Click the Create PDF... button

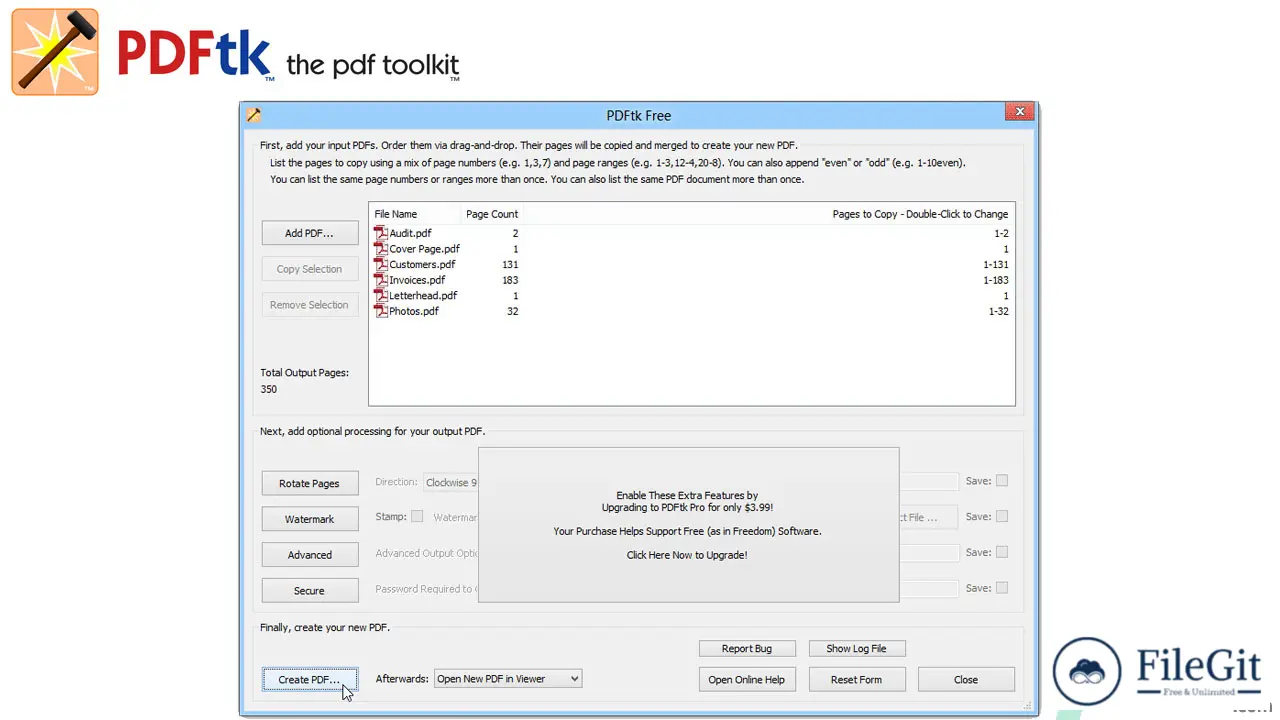pos(309,679)
